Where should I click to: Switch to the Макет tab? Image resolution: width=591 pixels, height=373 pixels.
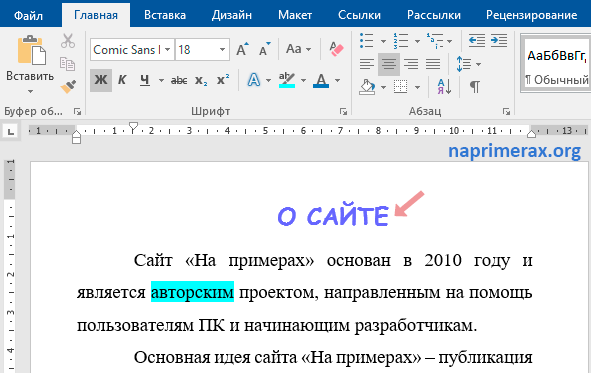295,15
